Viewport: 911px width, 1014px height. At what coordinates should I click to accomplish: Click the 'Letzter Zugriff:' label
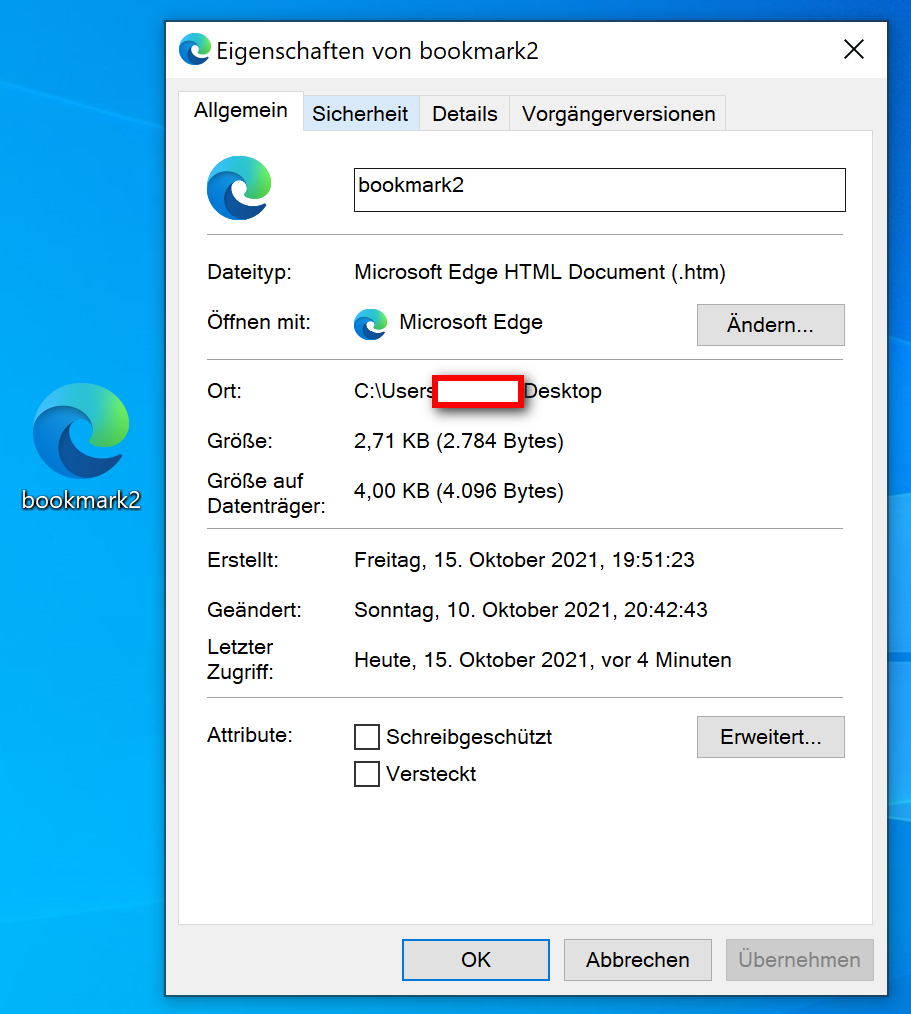[240, 660]
